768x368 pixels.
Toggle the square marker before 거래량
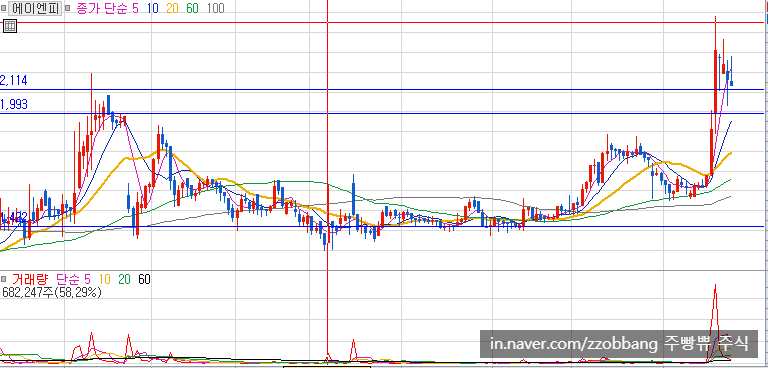(3, 279)
